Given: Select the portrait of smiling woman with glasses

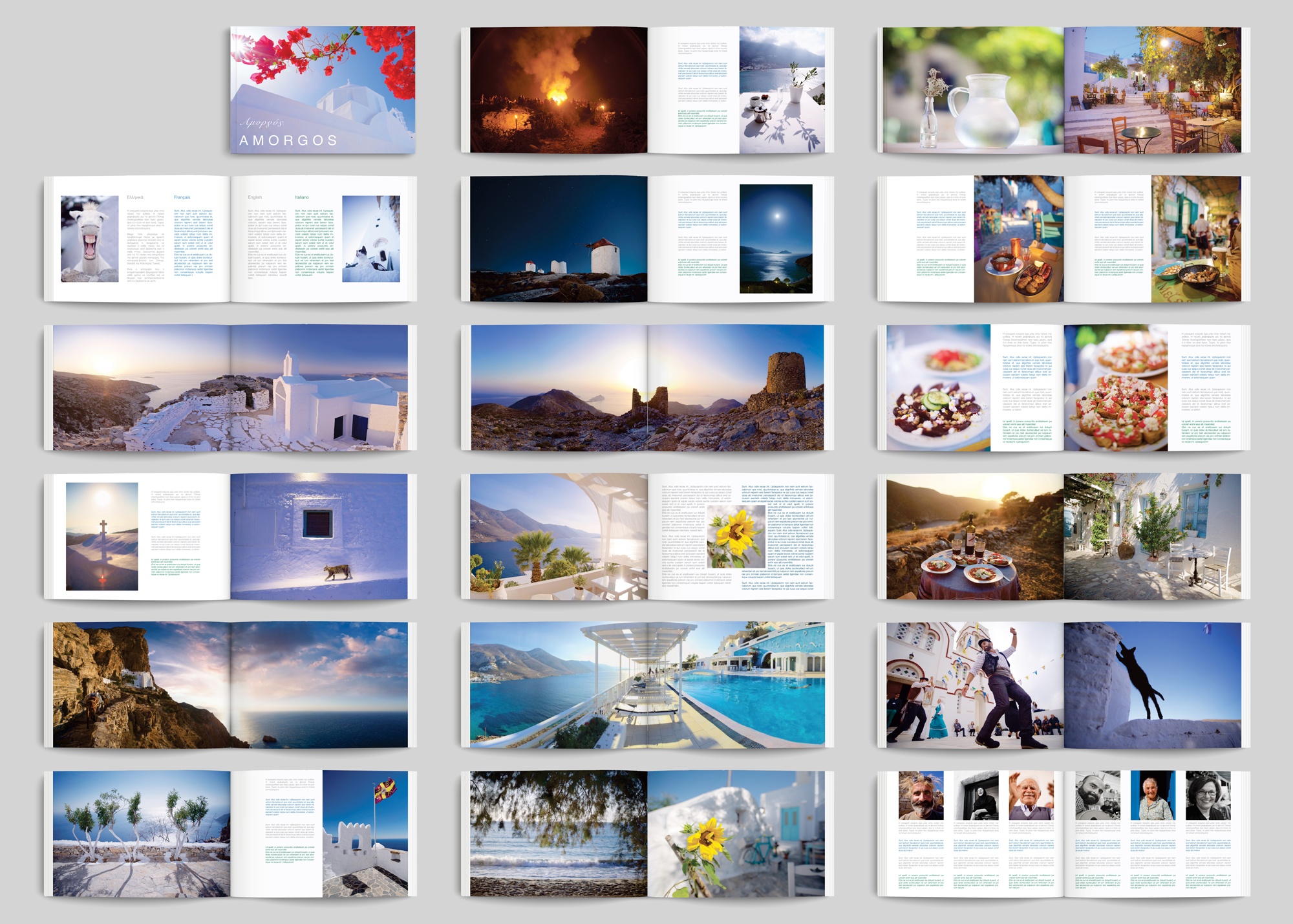Looking at the screenshot, I should pyautogui.click(x=1208, y=795).
